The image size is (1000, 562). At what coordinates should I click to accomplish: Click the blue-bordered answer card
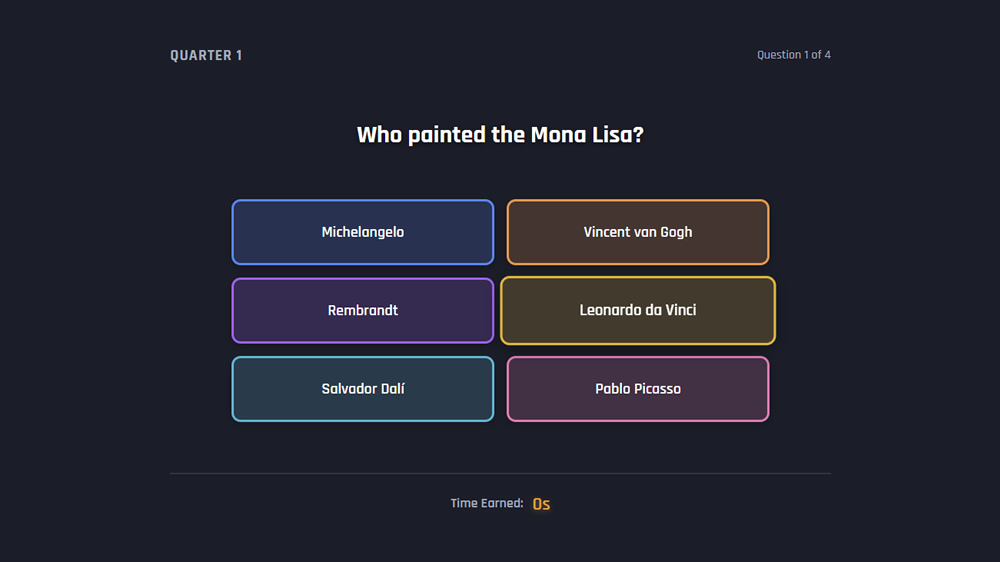[x=362, y=232]
